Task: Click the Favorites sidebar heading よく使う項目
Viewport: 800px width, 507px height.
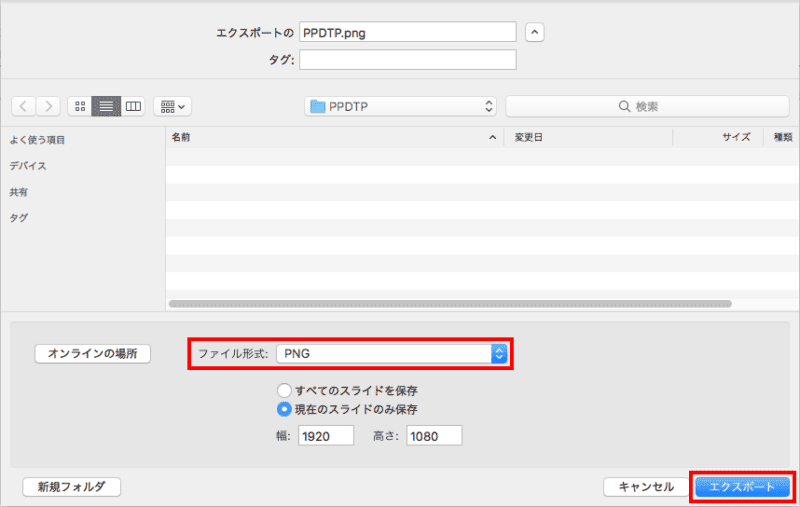Action: 37,140
